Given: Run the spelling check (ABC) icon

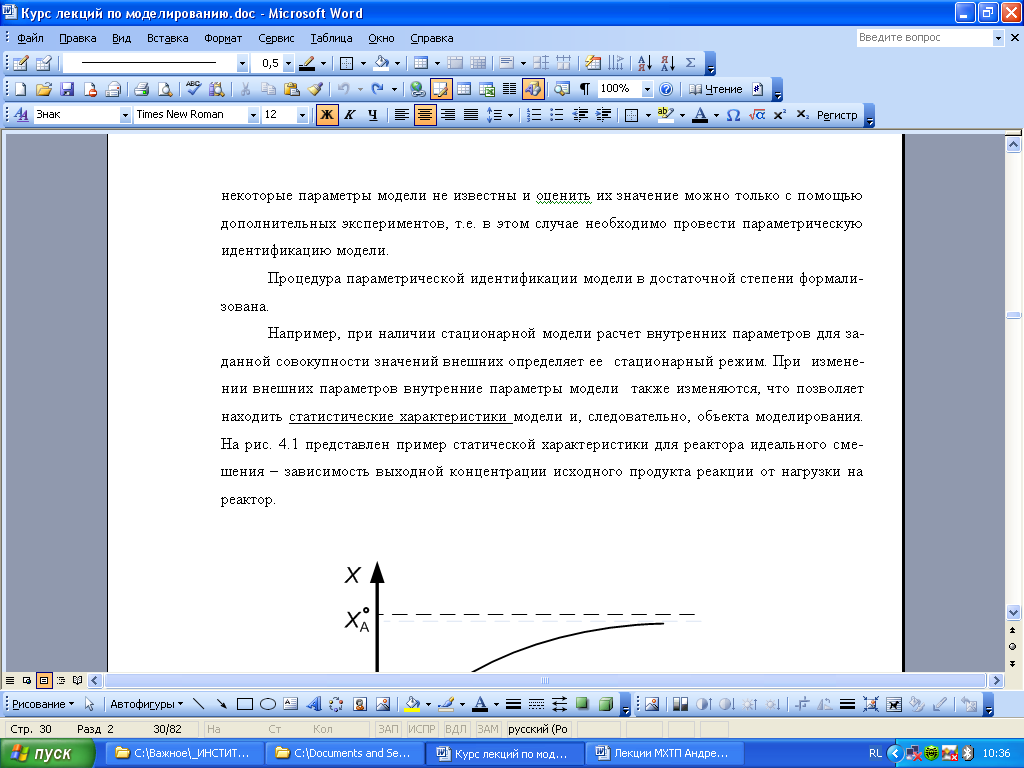Looking at the screenshot, I should click(193, 89).
